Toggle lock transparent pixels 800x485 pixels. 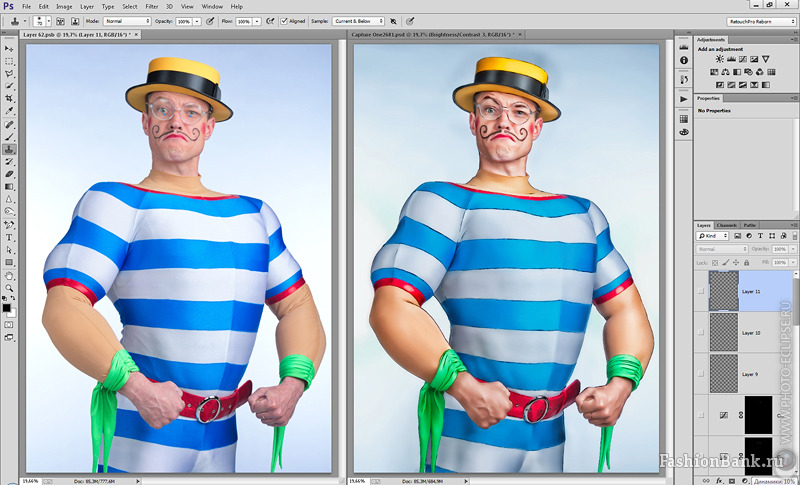(715, 263)
